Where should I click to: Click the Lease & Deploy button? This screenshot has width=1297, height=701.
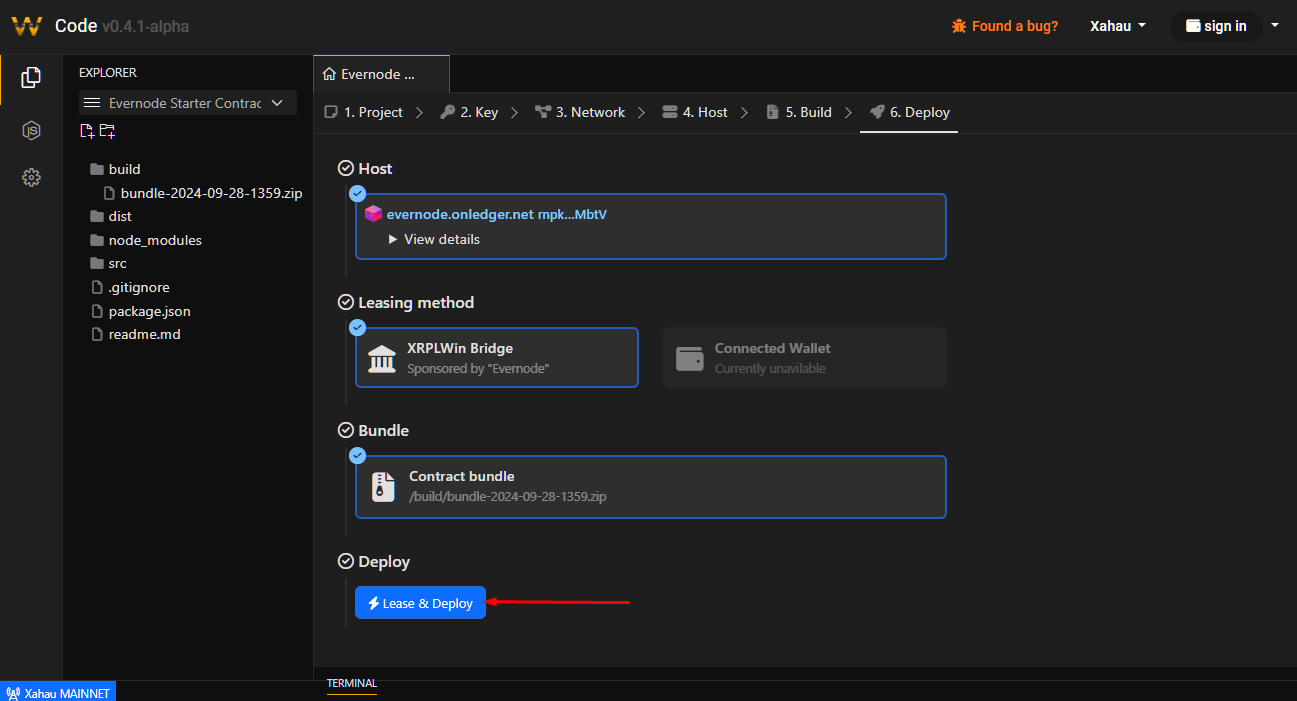420,603
